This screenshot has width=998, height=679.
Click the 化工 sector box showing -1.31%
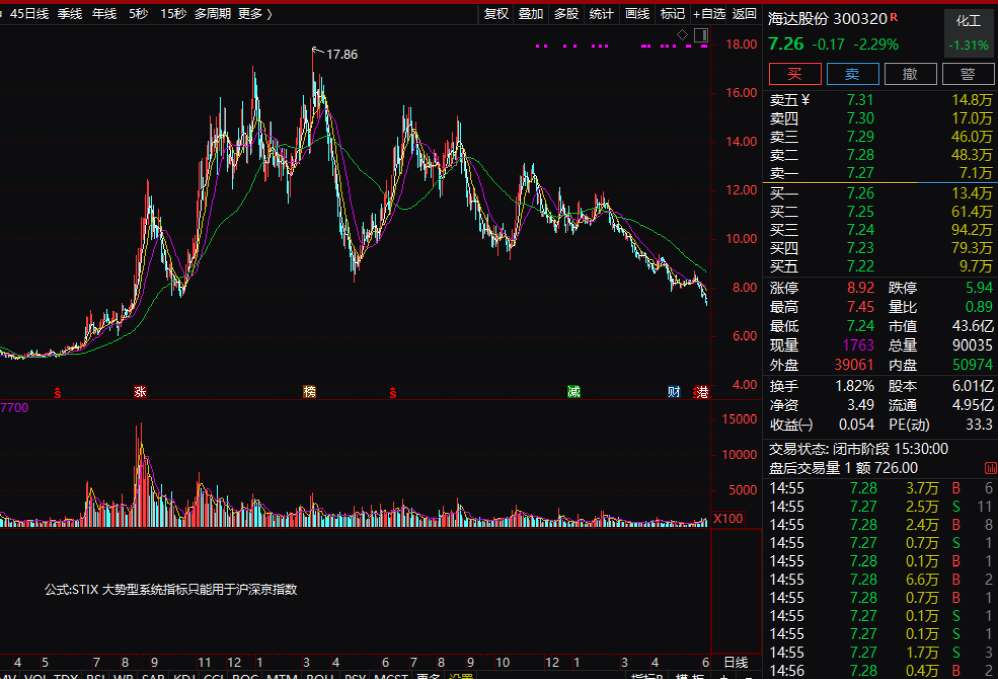pos(968,32)
